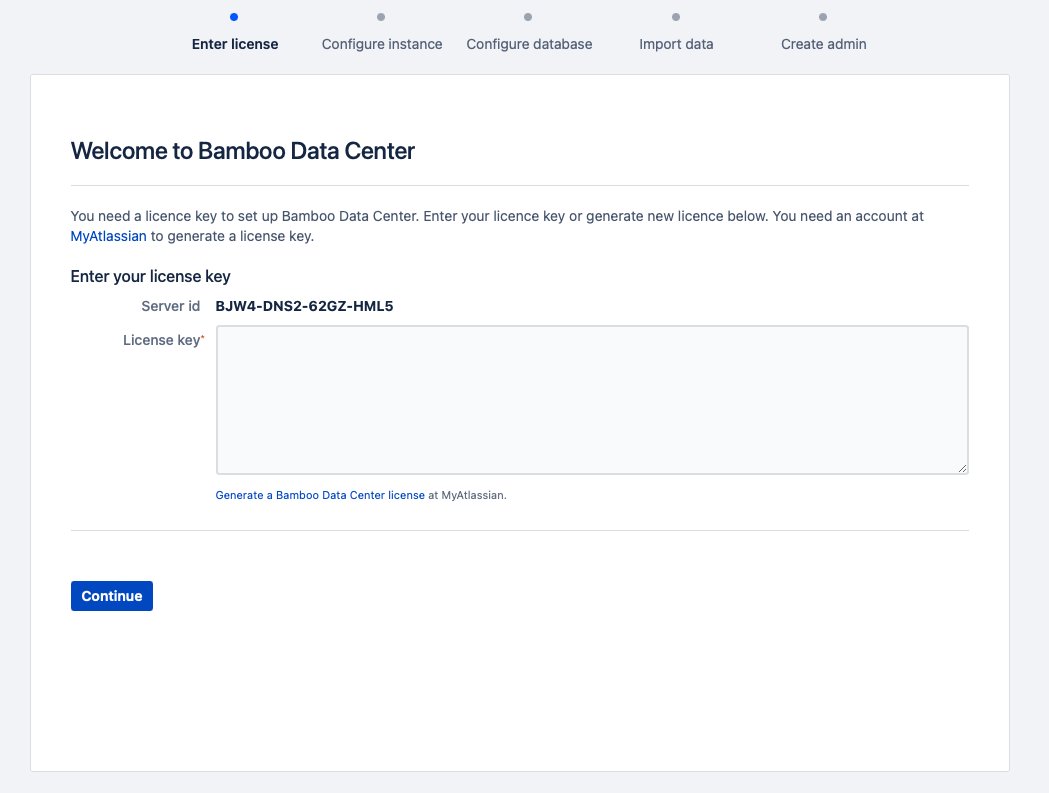Click the License key text area resize handle

[x=962, y=468]
